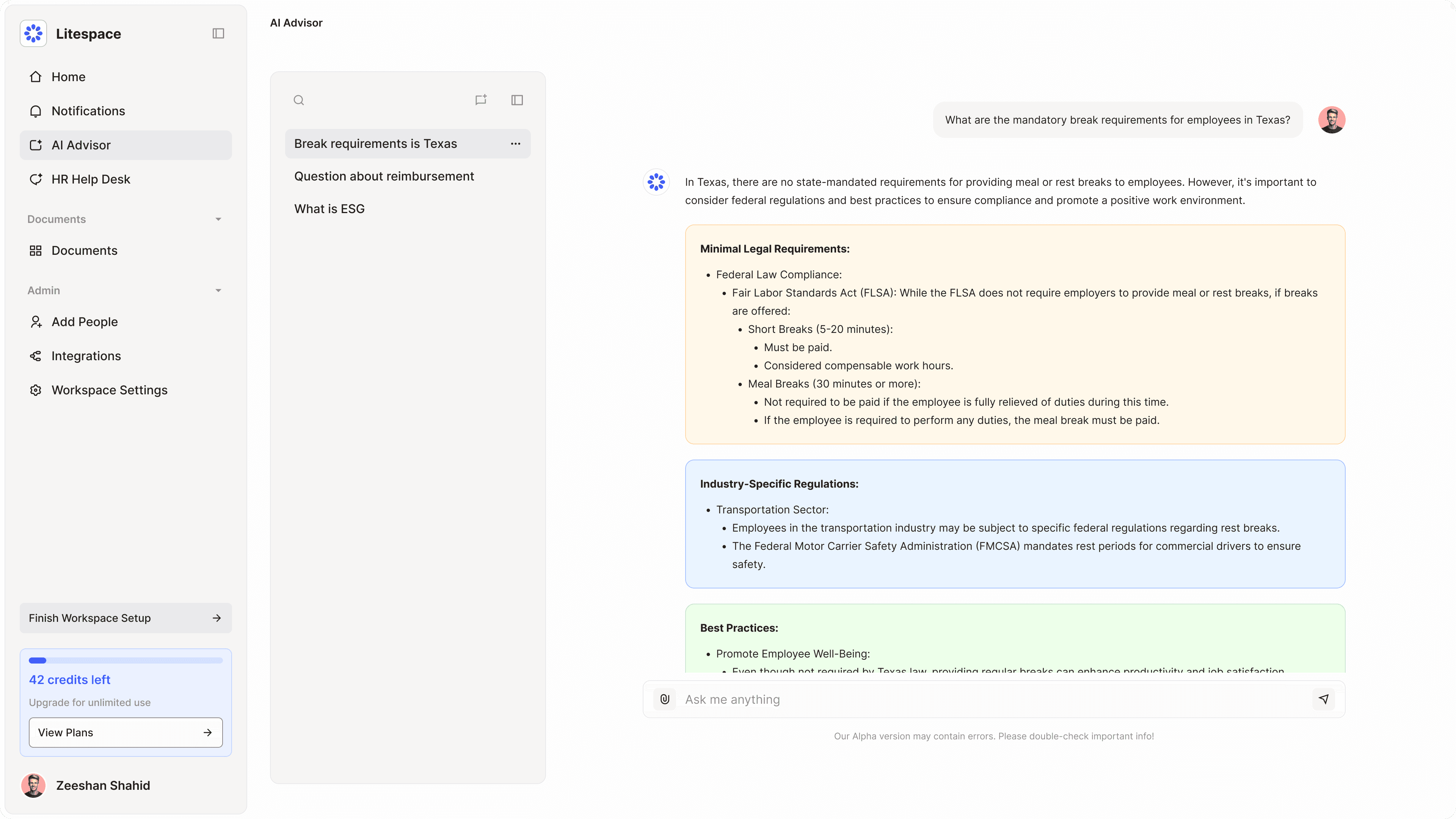This screenshot has width=1456, height=819.
Task: Open Integrations page
Action: coord(86,356)
